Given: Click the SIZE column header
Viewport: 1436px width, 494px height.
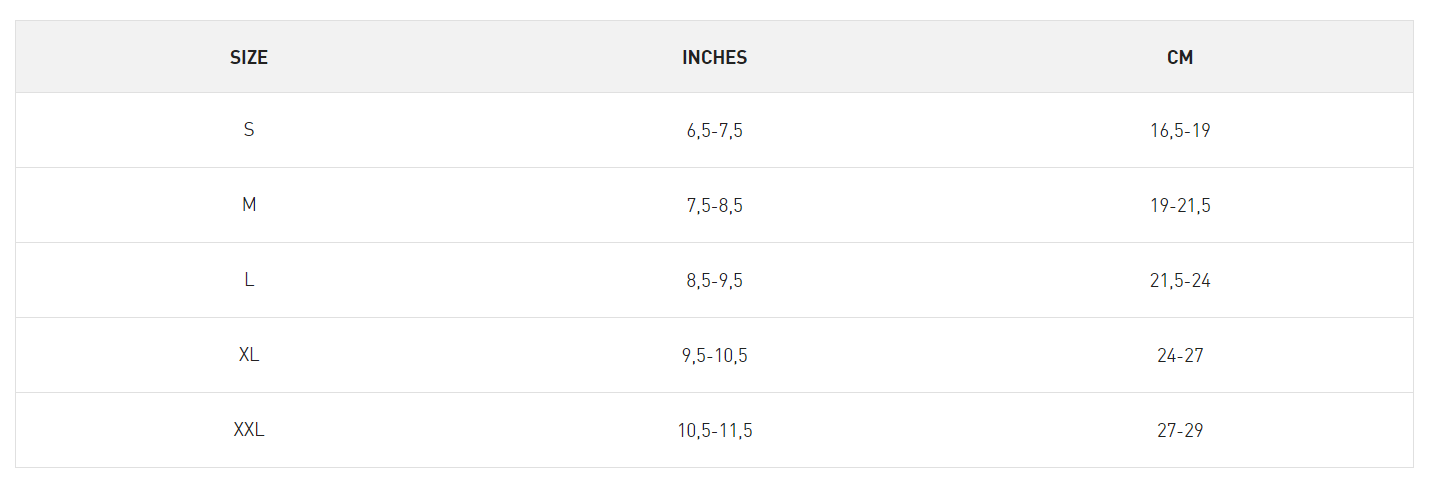Looking at the screenshot, I should 249,58.
